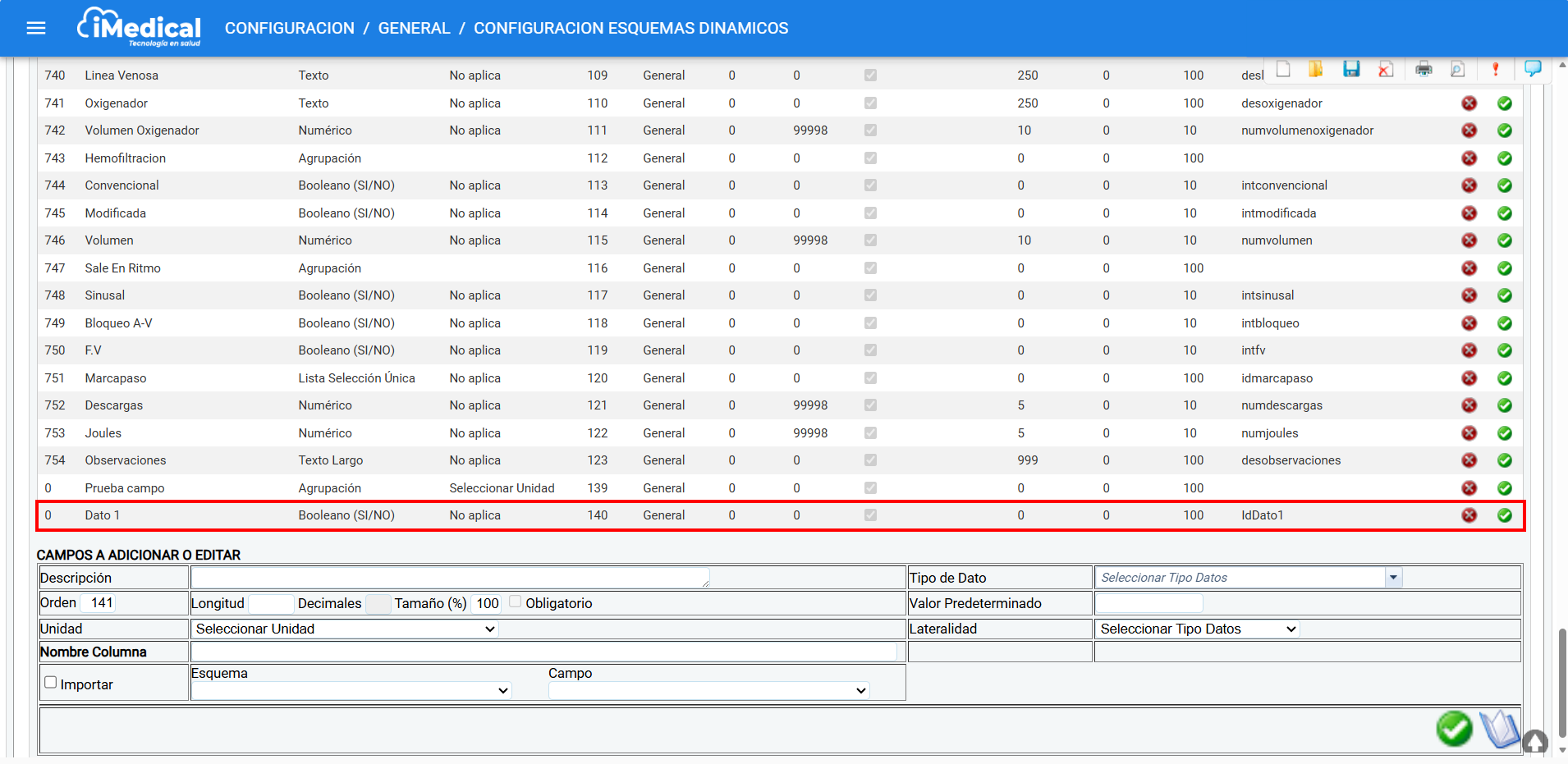The image size is (1568, 764).
Task: Click the iMedical logo link
Action: pyautogui.click(x=140, y=28)
